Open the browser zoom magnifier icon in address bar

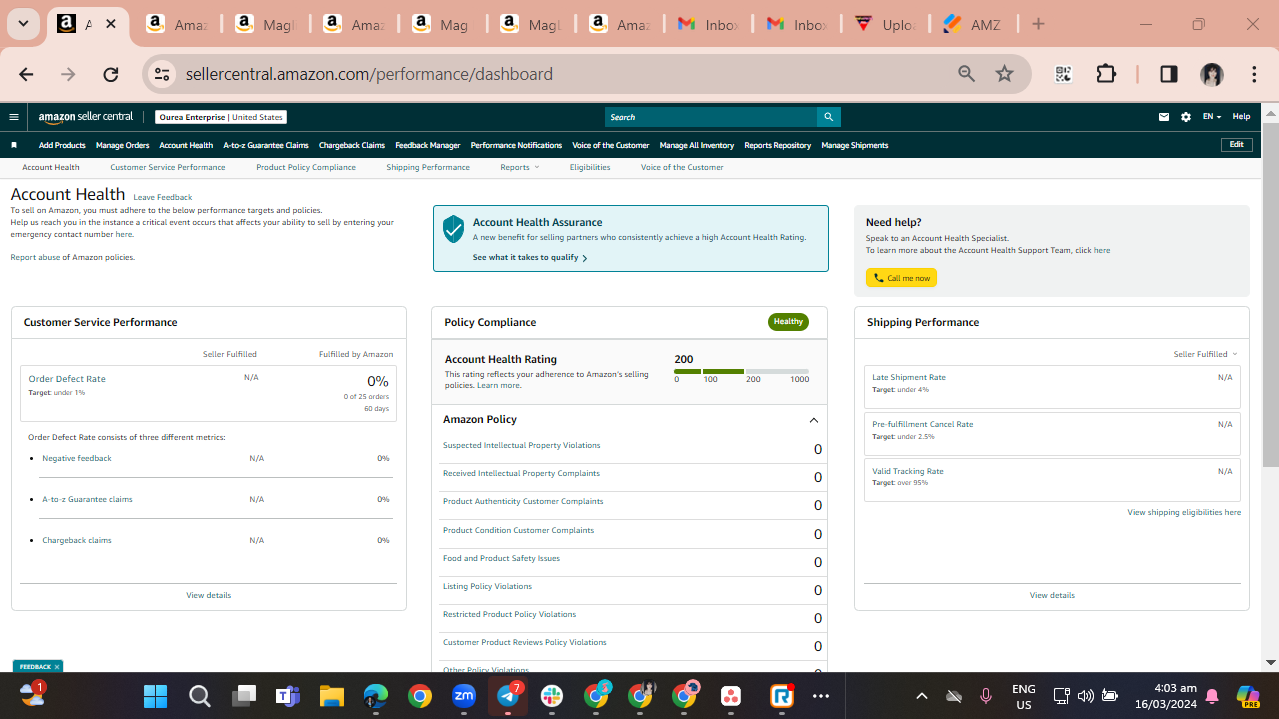point(966,74)
